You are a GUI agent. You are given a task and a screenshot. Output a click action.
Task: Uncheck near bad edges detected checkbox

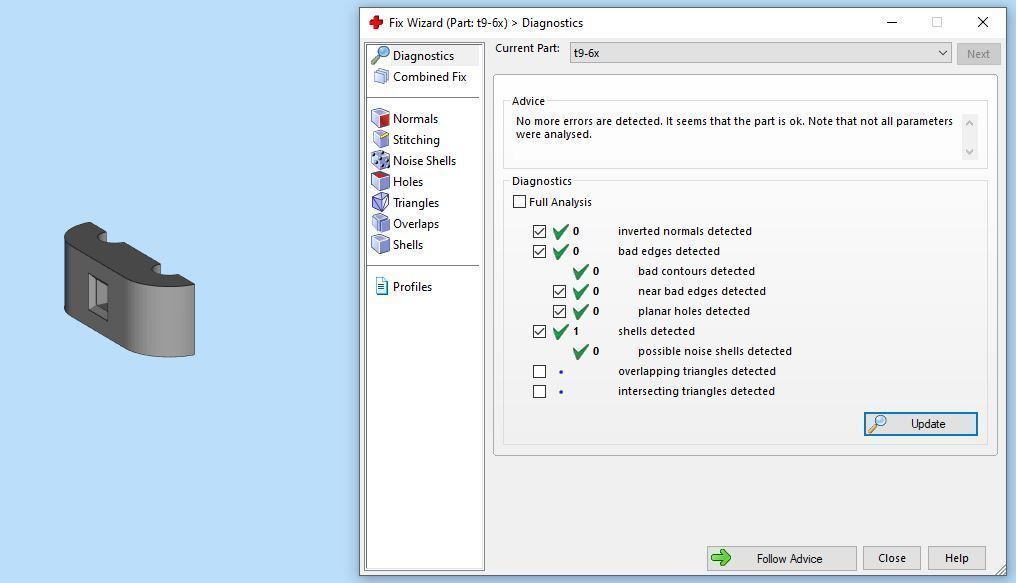(559, 292)
